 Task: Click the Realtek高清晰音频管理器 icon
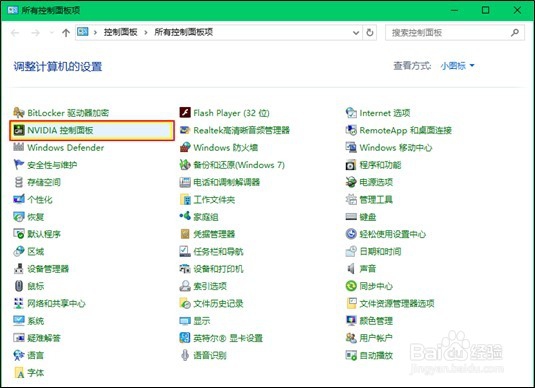(x=185, y=130)
